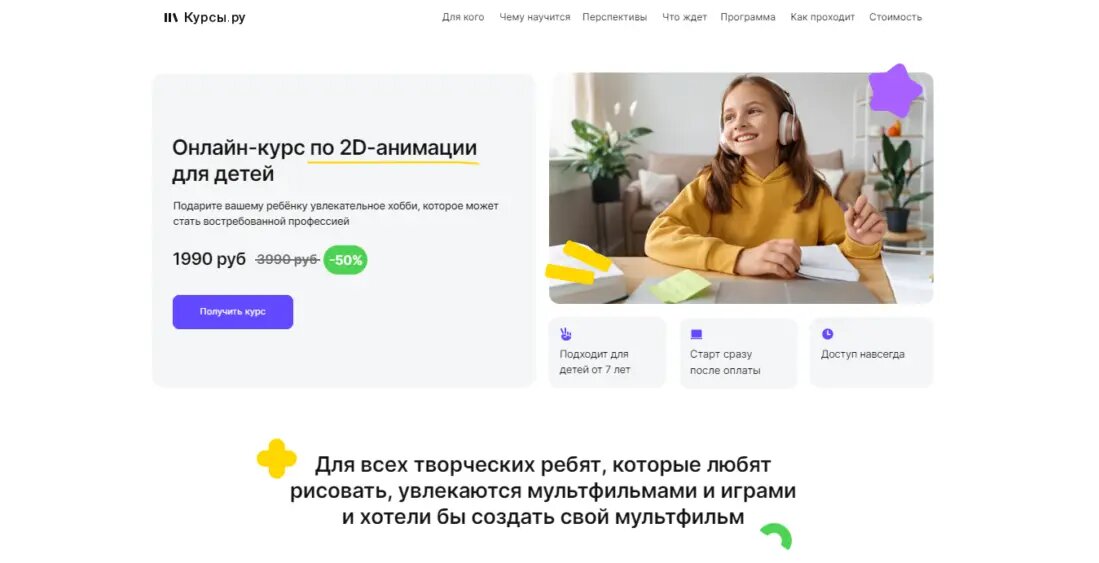The height and width of the screenshot is (563, 1099).
Task: Select Как проходит in navigation
Action: coord(822,18)
